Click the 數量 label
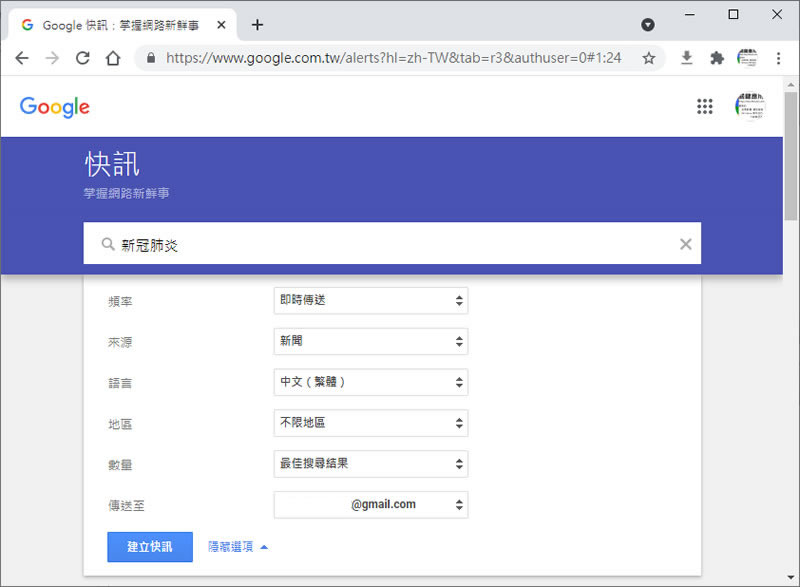This screenshot has width=800, height=587. (120, 465)
